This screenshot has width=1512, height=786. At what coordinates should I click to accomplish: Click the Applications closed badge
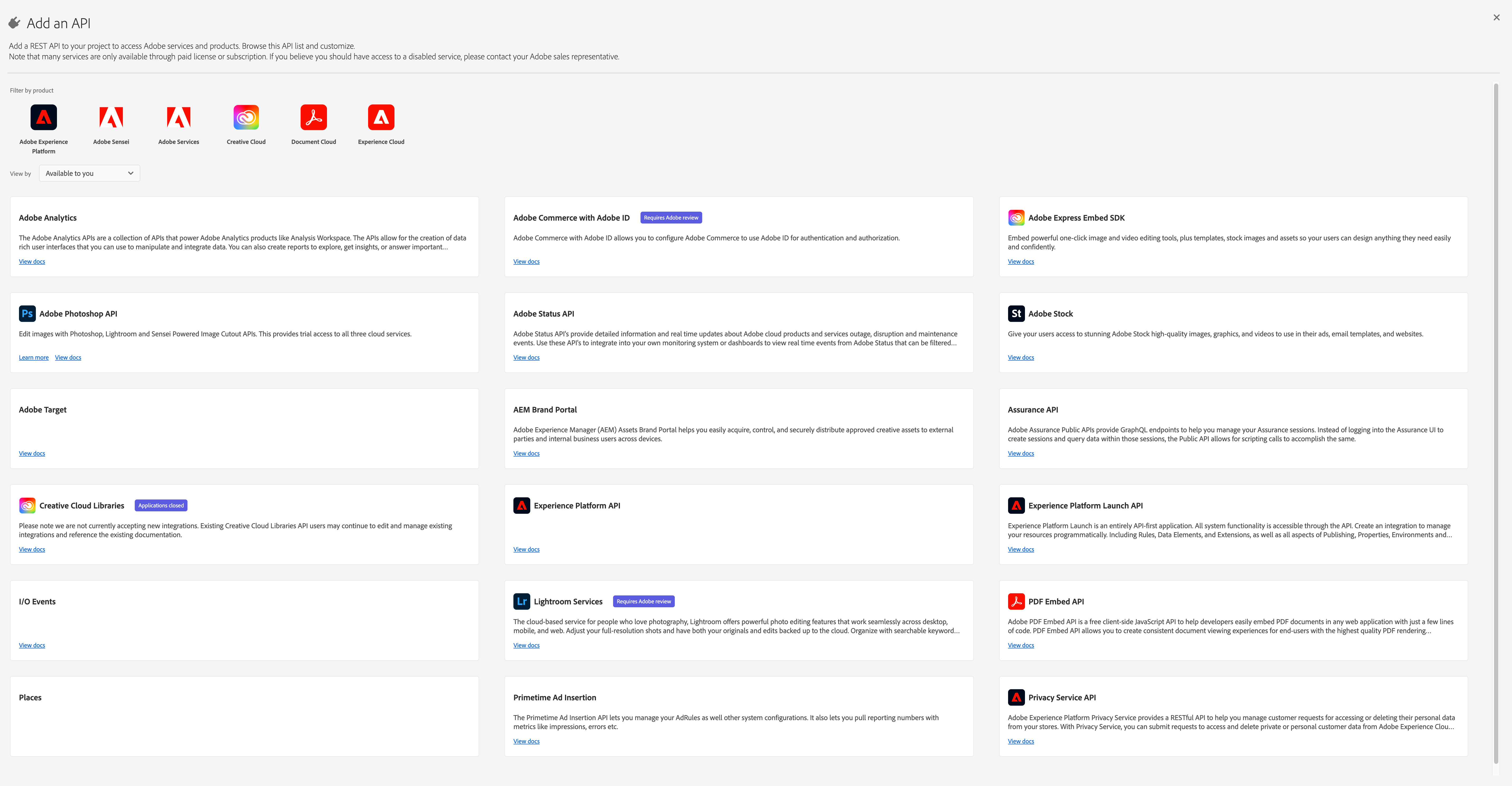coord(161,506)
